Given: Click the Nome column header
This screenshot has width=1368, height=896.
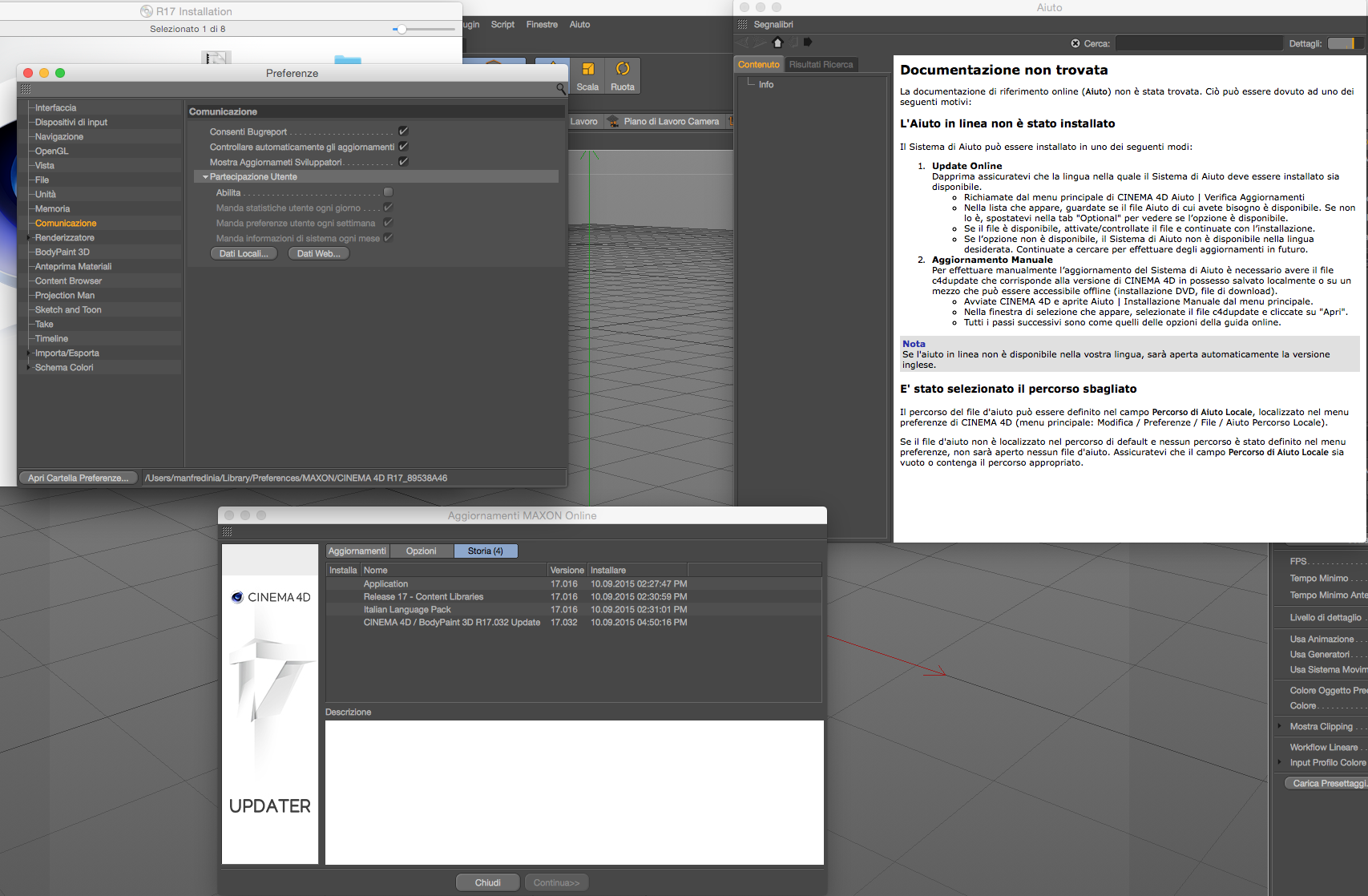Looking at the screenshot, I should pyautogui.click(x=454, y=570).
